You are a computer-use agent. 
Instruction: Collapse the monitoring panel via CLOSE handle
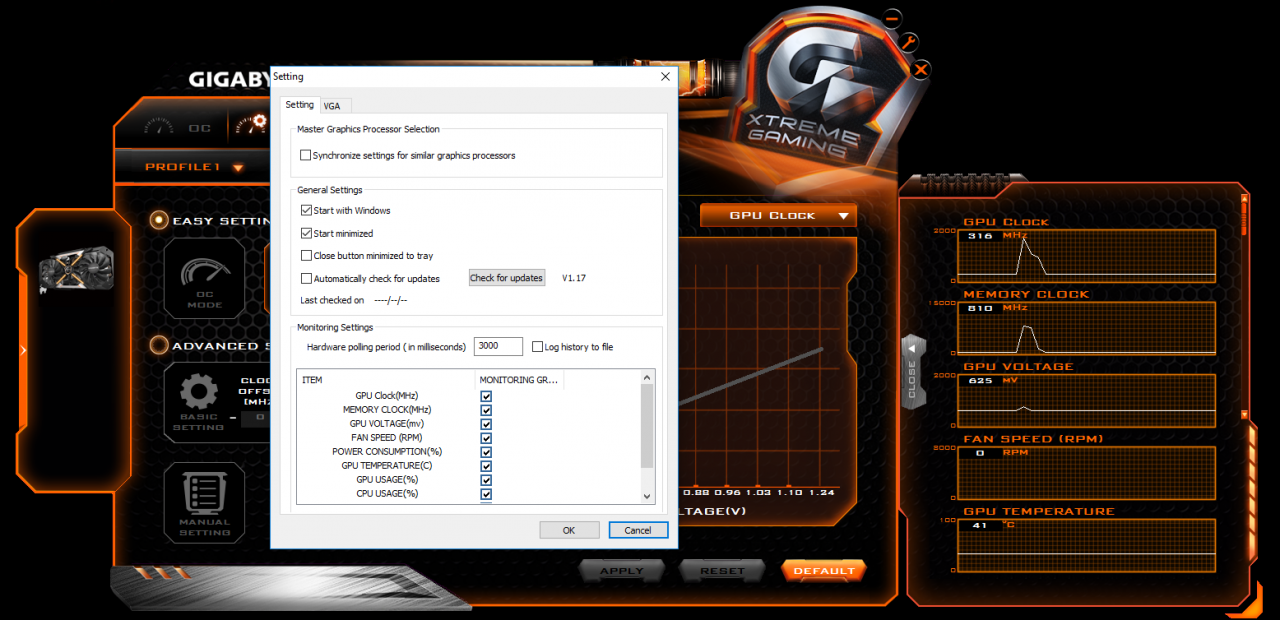coord(911,372)
